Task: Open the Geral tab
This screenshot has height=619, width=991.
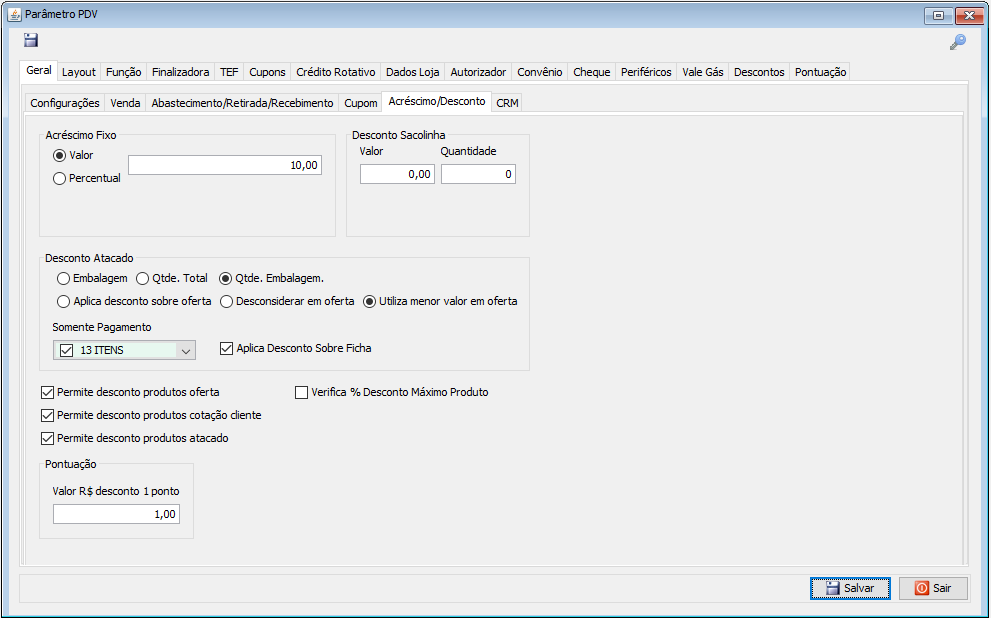Action: [39, 70]
